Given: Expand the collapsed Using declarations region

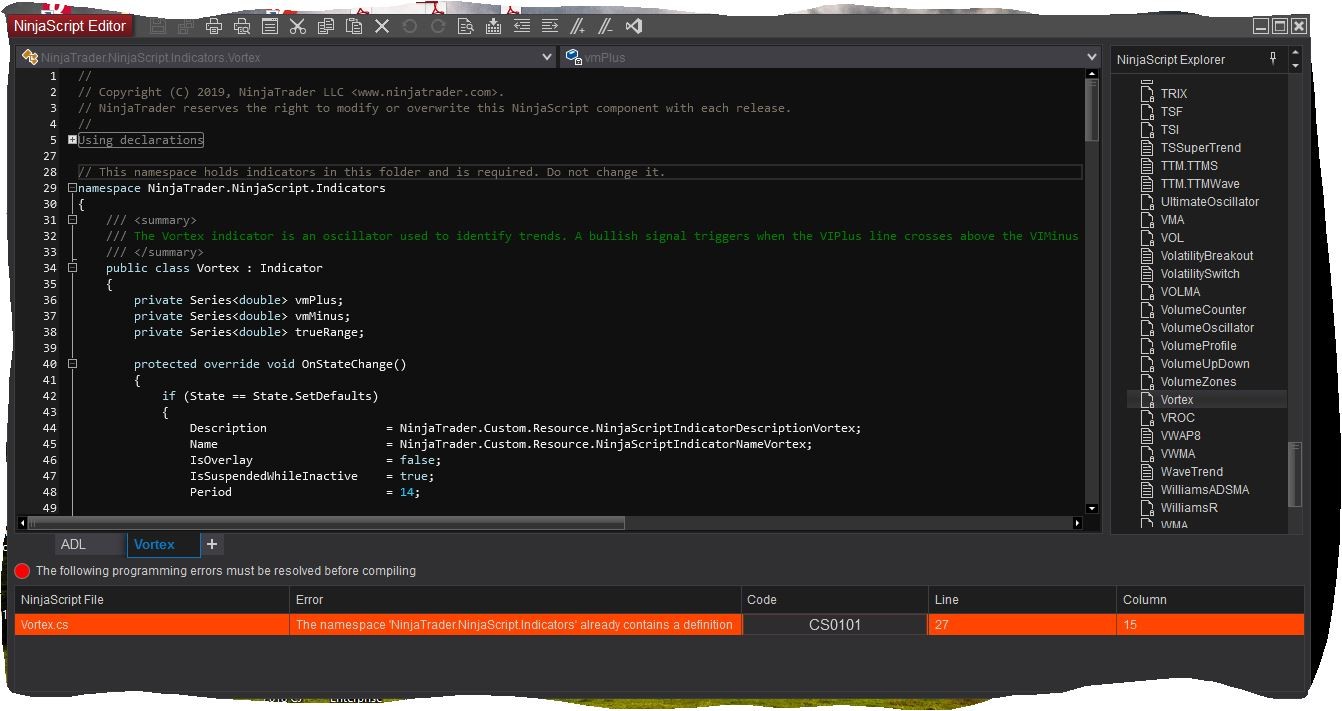Looking at the screenshot, I should click(x=72, y=140).
